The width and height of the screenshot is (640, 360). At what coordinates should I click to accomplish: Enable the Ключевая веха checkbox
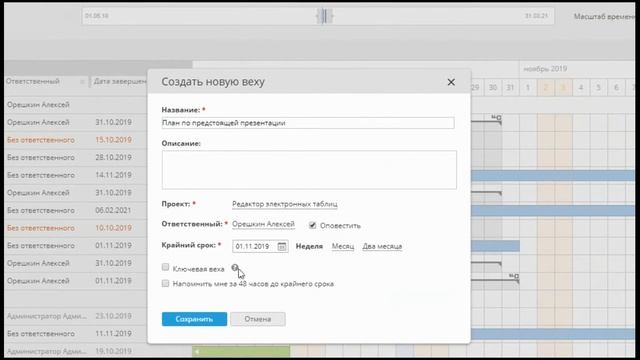tap(165, 267)
